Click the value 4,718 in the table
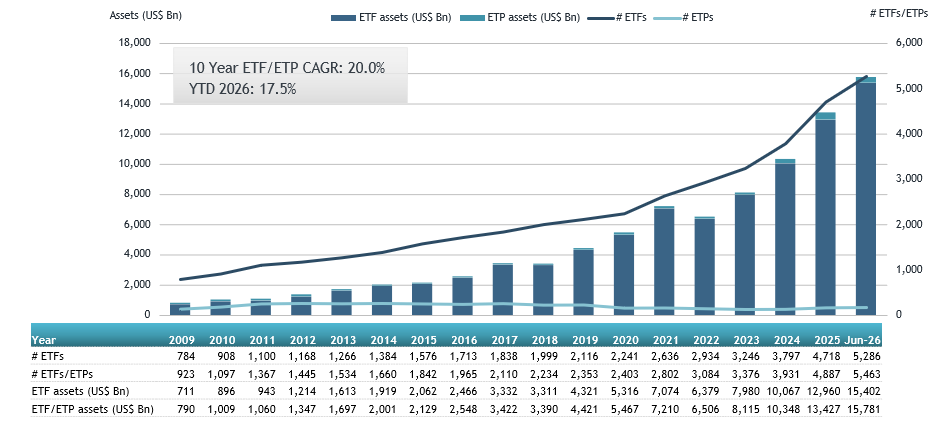Image resolution: width=931 pixels, height=421 pixels. tap(828, 356)
